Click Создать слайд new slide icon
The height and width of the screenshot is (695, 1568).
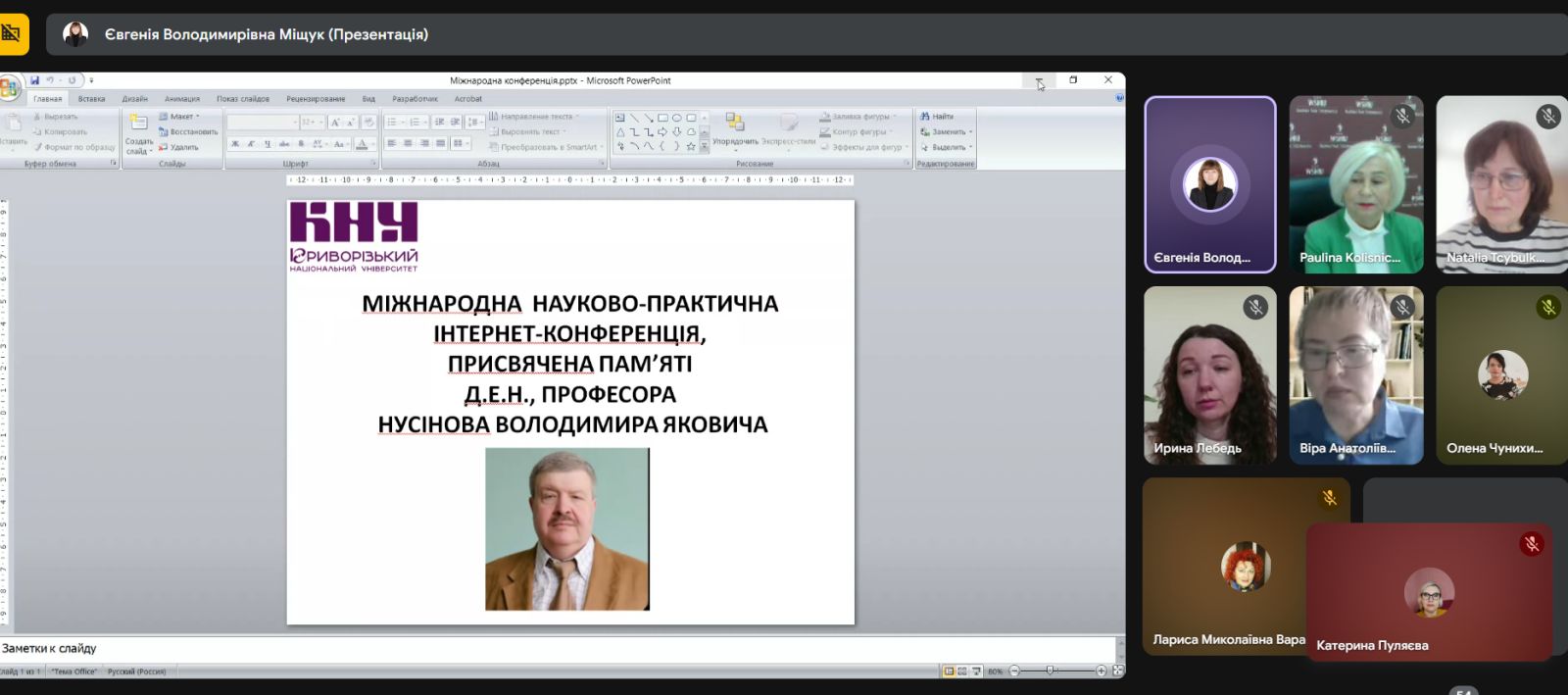pos(139,123)
